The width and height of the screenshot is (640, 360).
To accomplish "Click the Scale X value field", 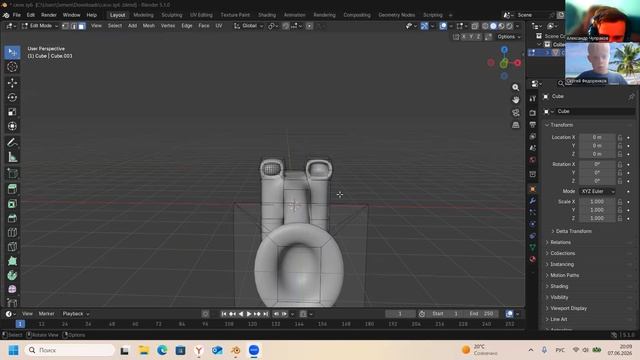I will [x=597, y=202].
